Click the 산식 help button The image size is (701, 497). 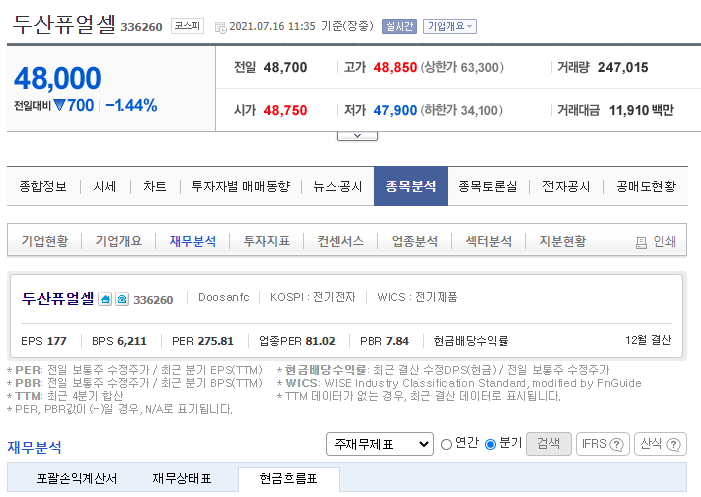click(x=660, y=444)
